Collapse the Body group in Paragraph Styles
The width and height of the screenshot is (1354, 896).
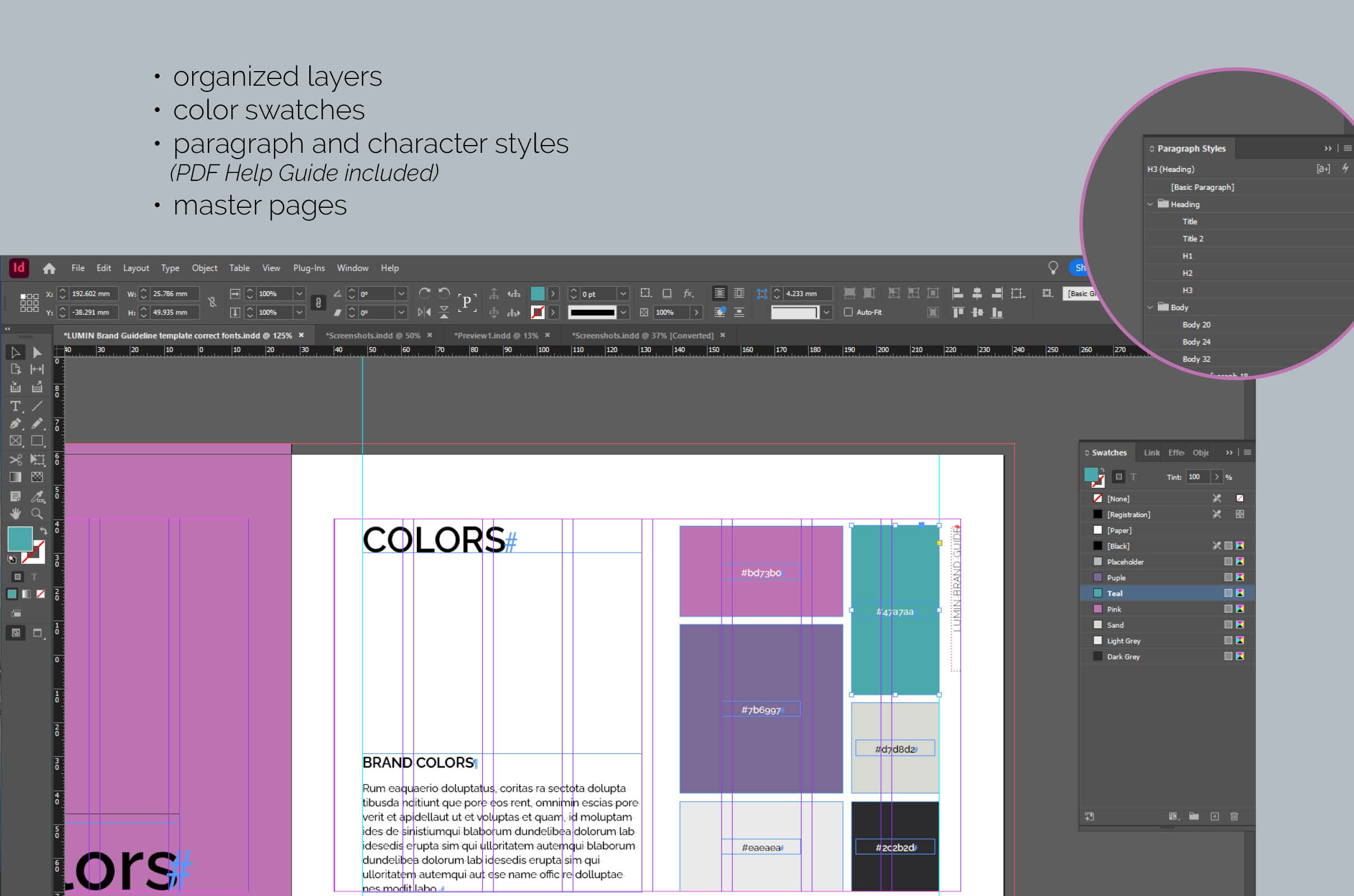(x=1150, y=307)
